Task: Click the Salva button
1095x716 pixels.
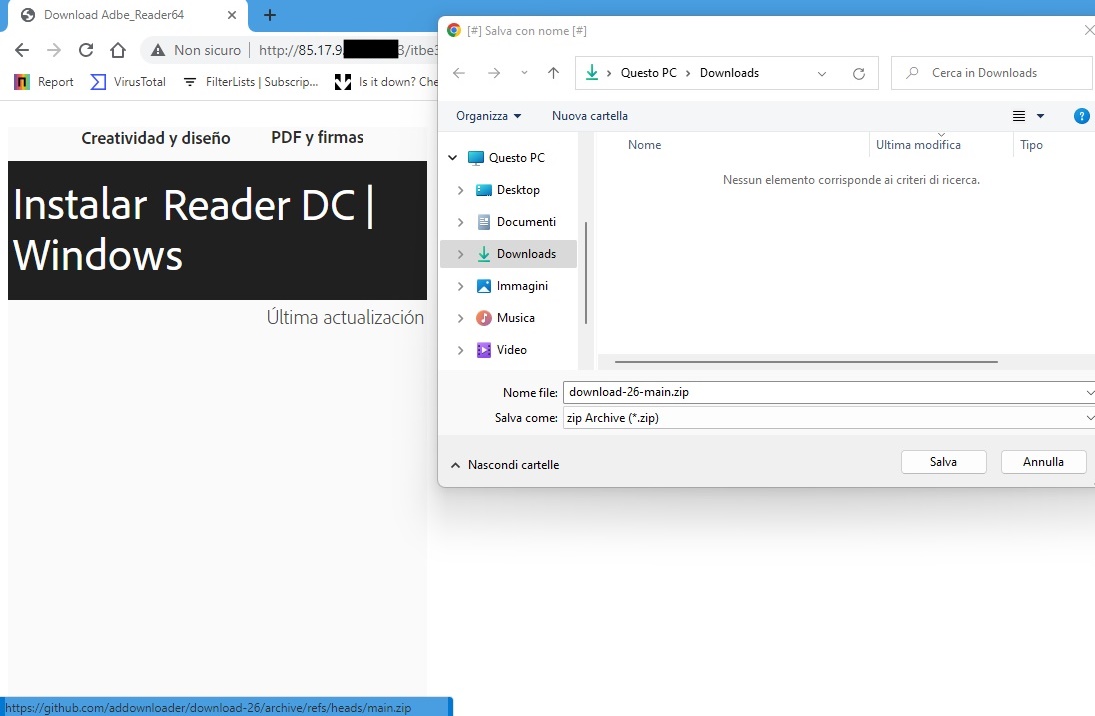Action: 943,462
